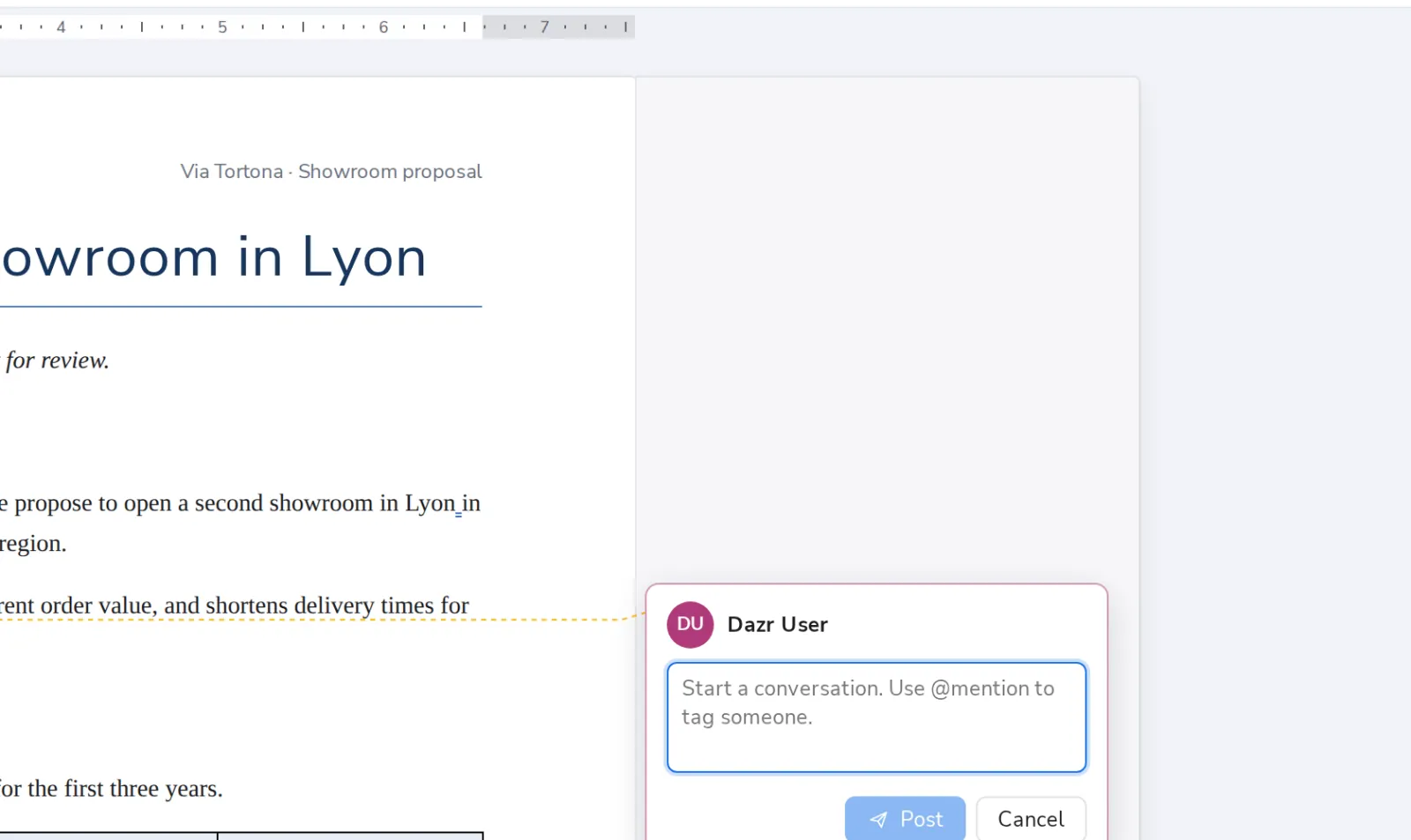Click the line 'second showroom in Lyon in'
1411x840 pixels.
[338, 503]
